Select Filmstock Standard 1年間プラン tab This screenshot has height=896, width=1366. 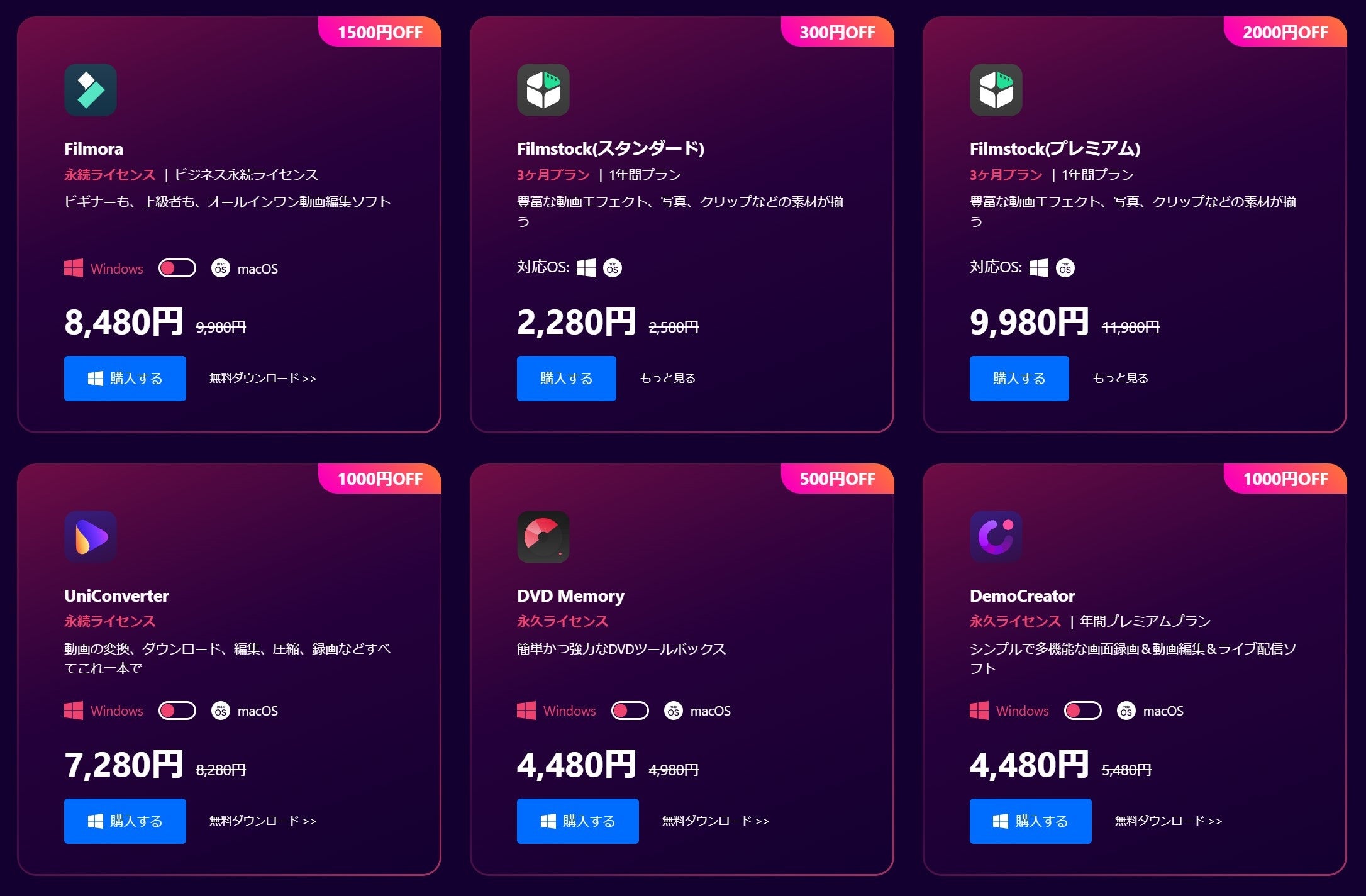tap(645, 175)
